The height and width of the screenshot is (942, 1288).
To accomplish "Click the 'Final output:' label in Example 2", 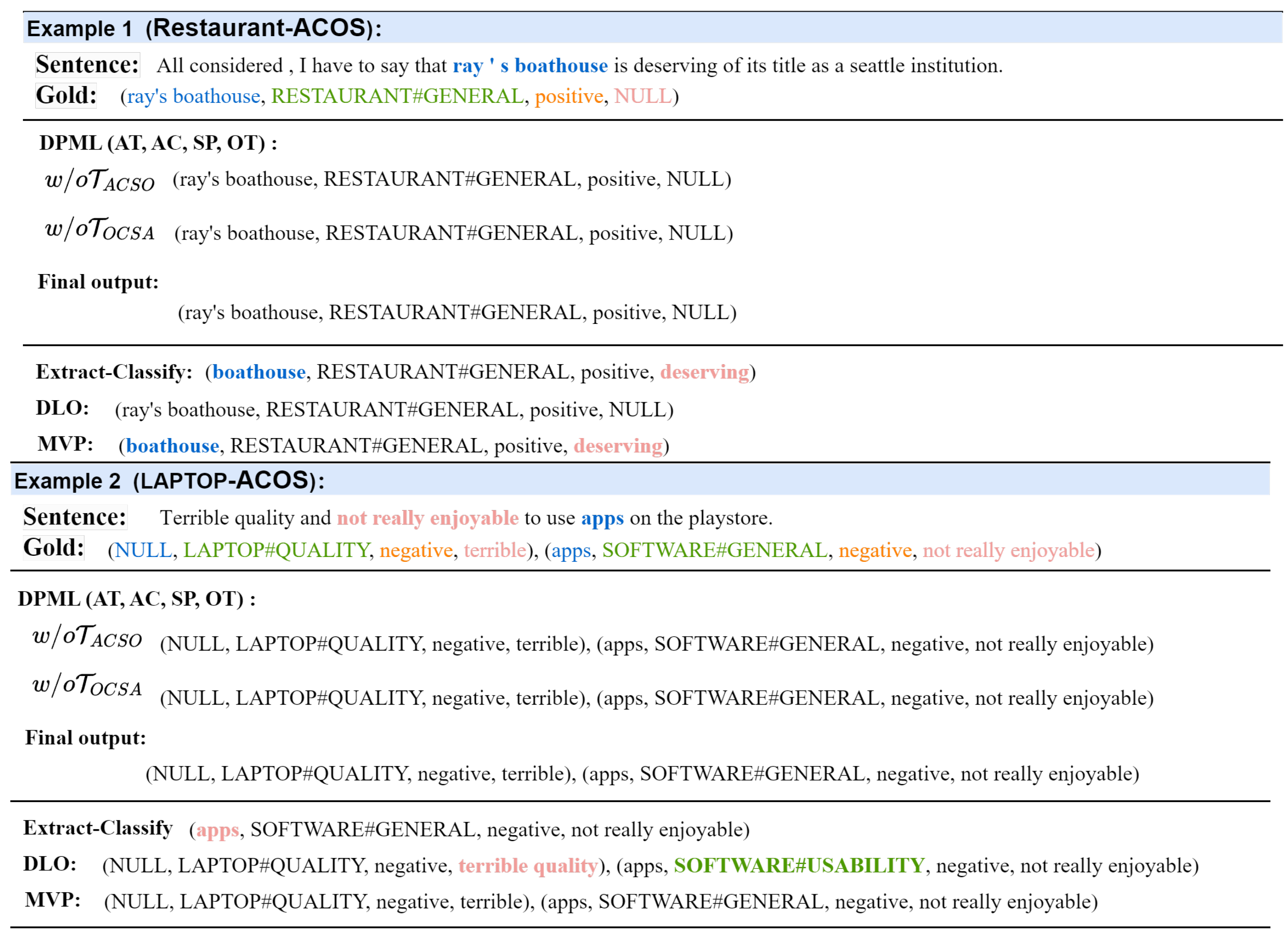I will [86, 738].
